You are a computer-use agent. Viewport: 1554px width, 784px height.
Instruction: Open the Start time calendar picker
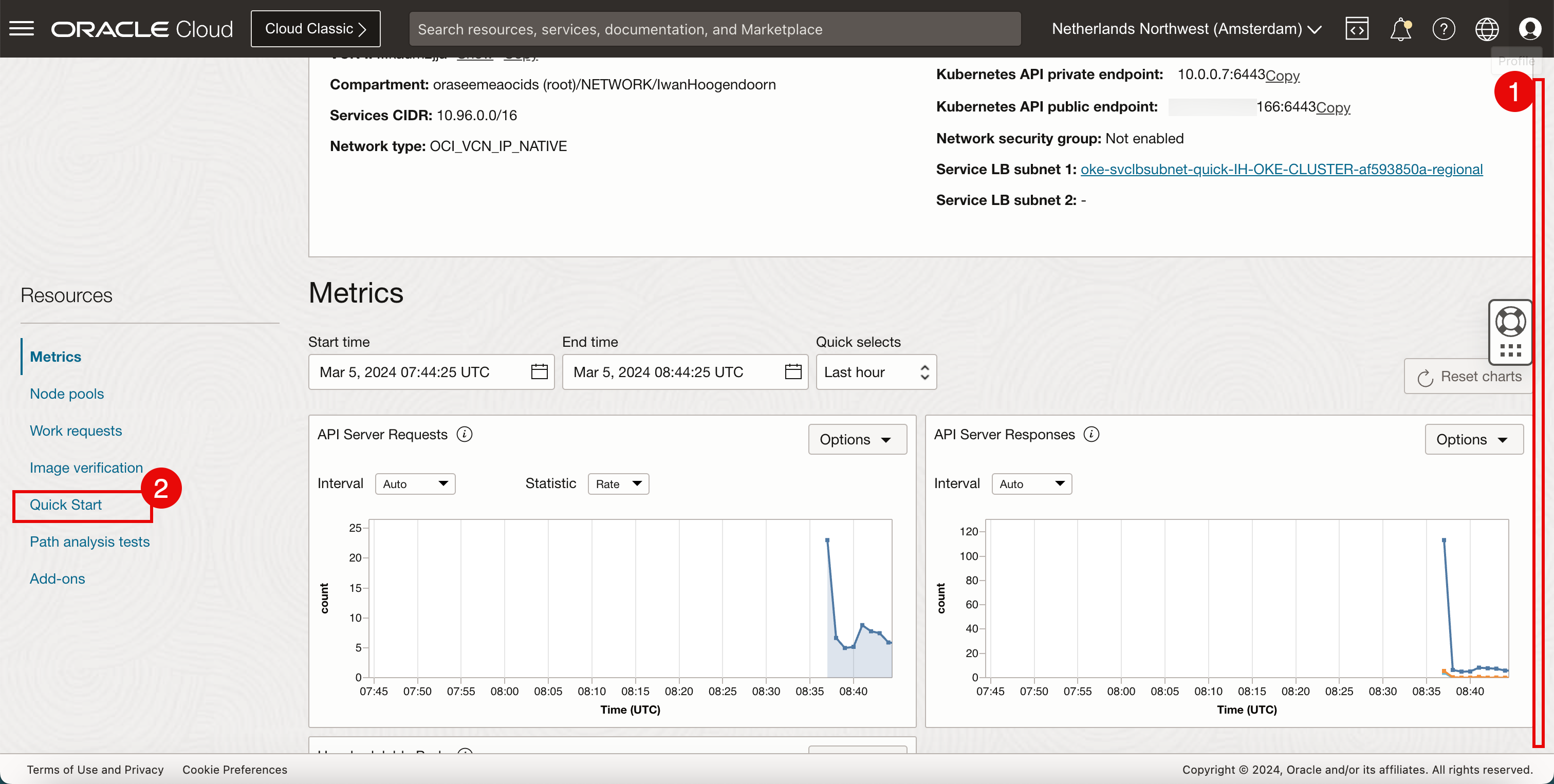539,371
